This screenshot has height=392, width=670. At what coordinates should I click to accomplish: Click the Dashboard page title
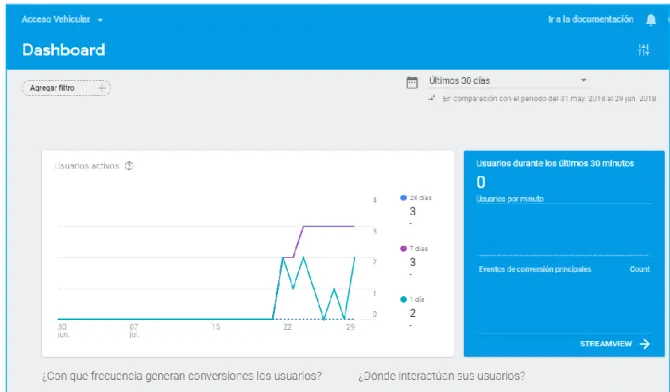click(x=64, y=50)
